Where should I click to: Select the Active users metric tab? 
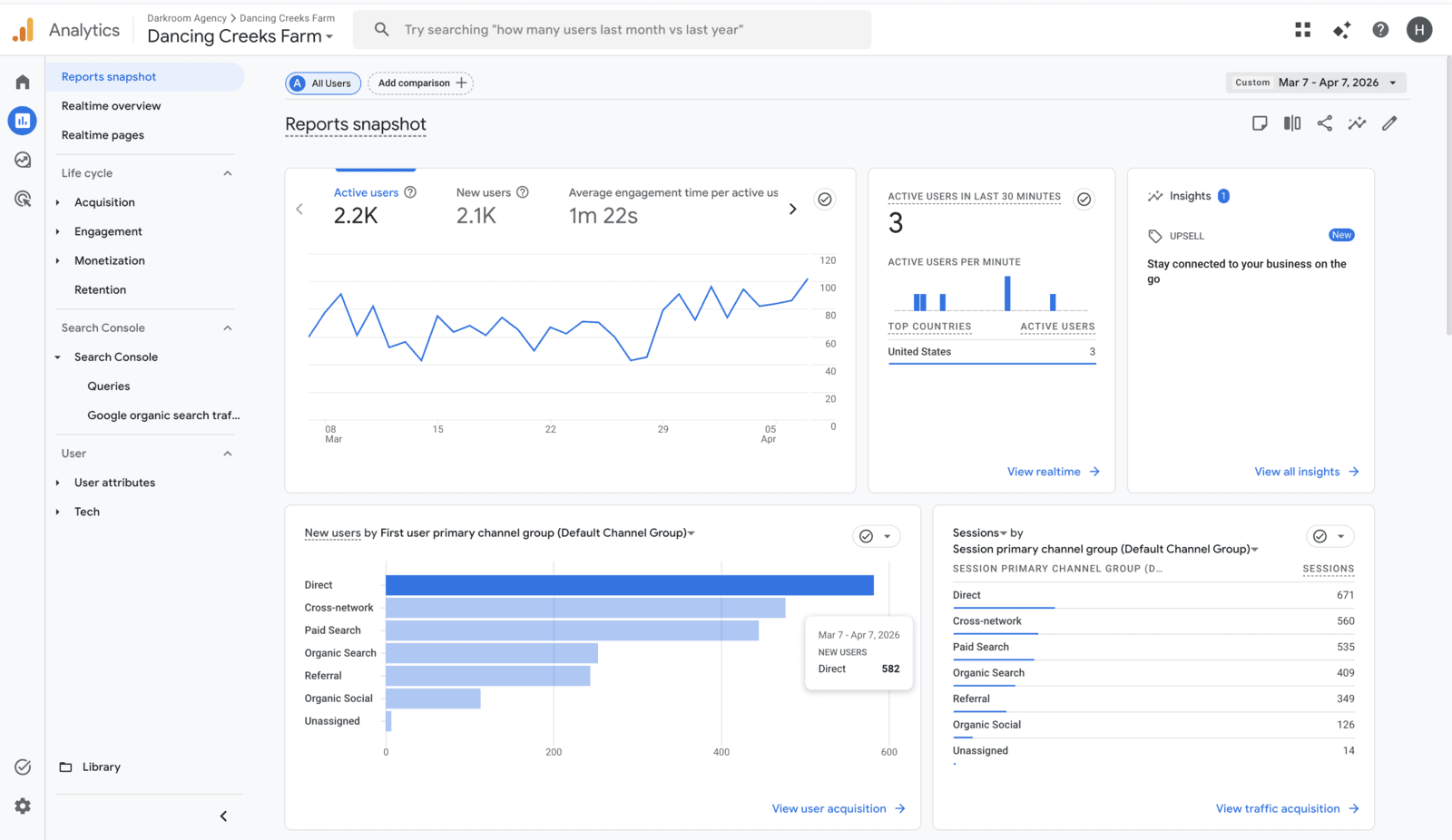click(375, 205)
